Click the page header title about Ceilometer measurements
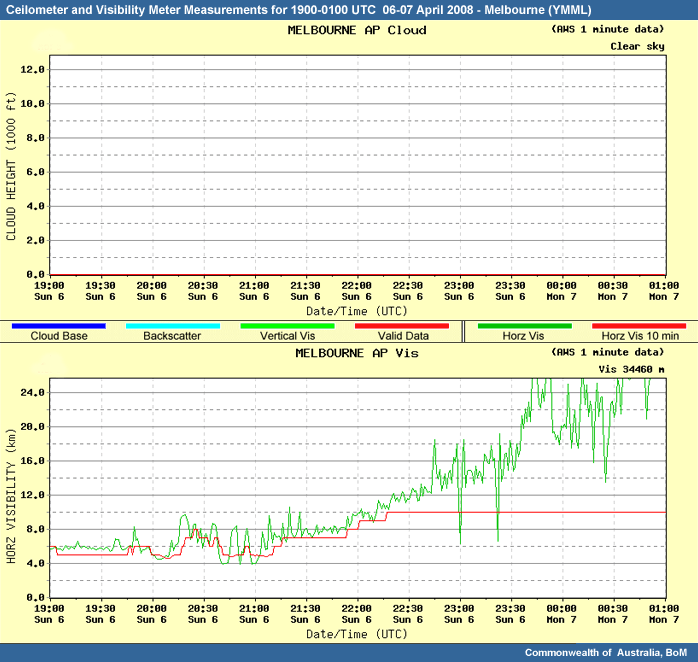 pos(299,10)
